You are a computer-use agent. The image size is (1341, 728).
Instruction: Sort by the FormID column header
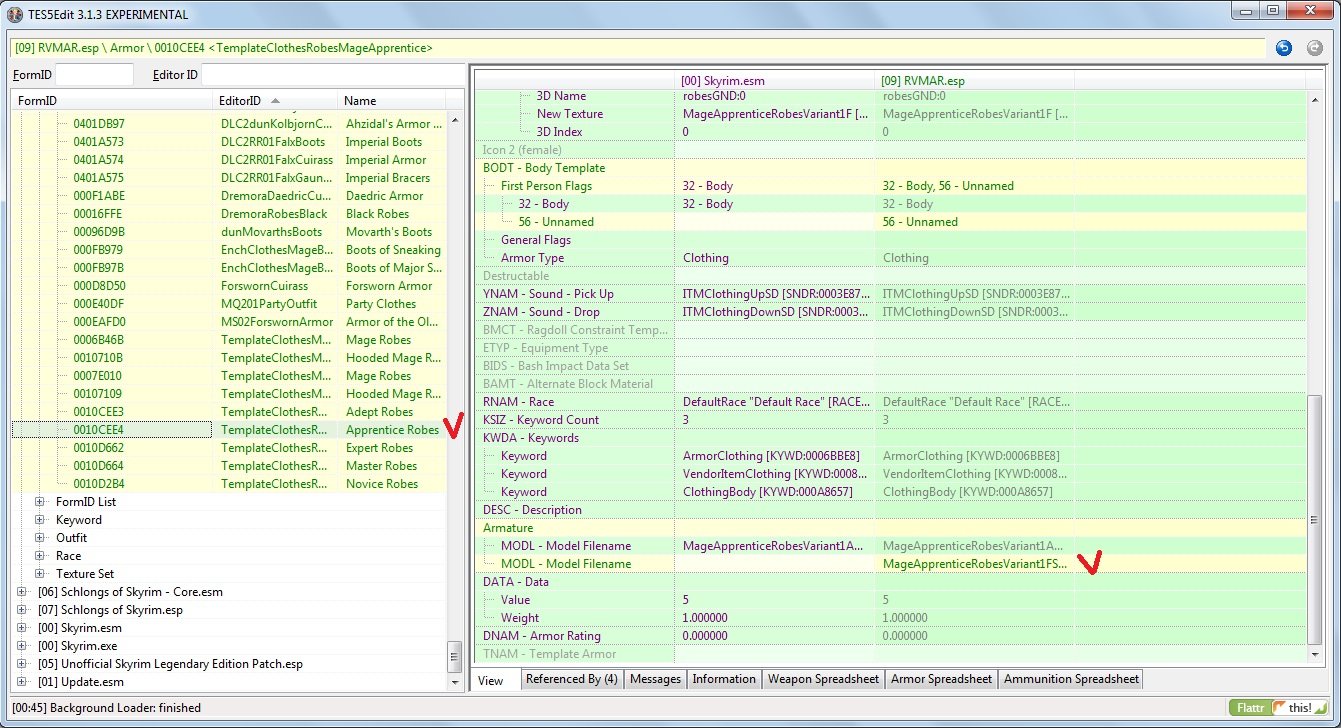(112, 101)
